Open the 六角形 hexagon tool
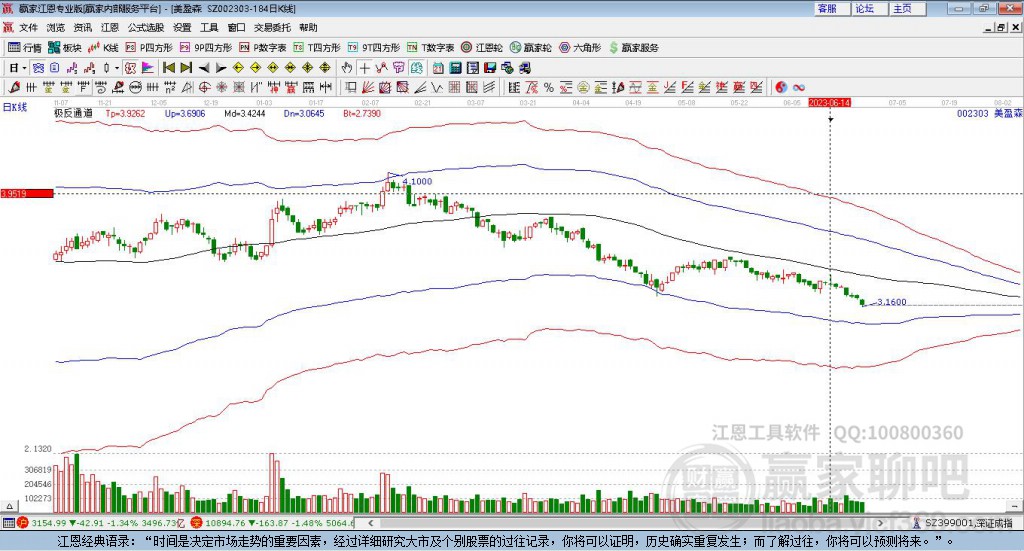The height and width of the screenshot is (551, 1024). click(580, 48)
